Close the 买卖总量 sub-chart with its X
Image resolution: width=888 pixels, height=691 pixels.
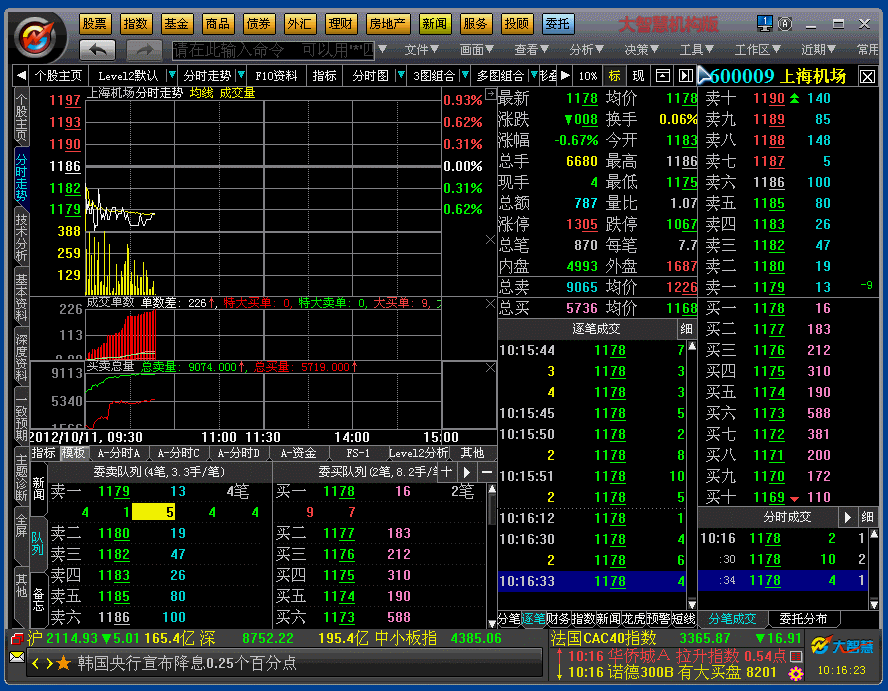tap(490, 368)
